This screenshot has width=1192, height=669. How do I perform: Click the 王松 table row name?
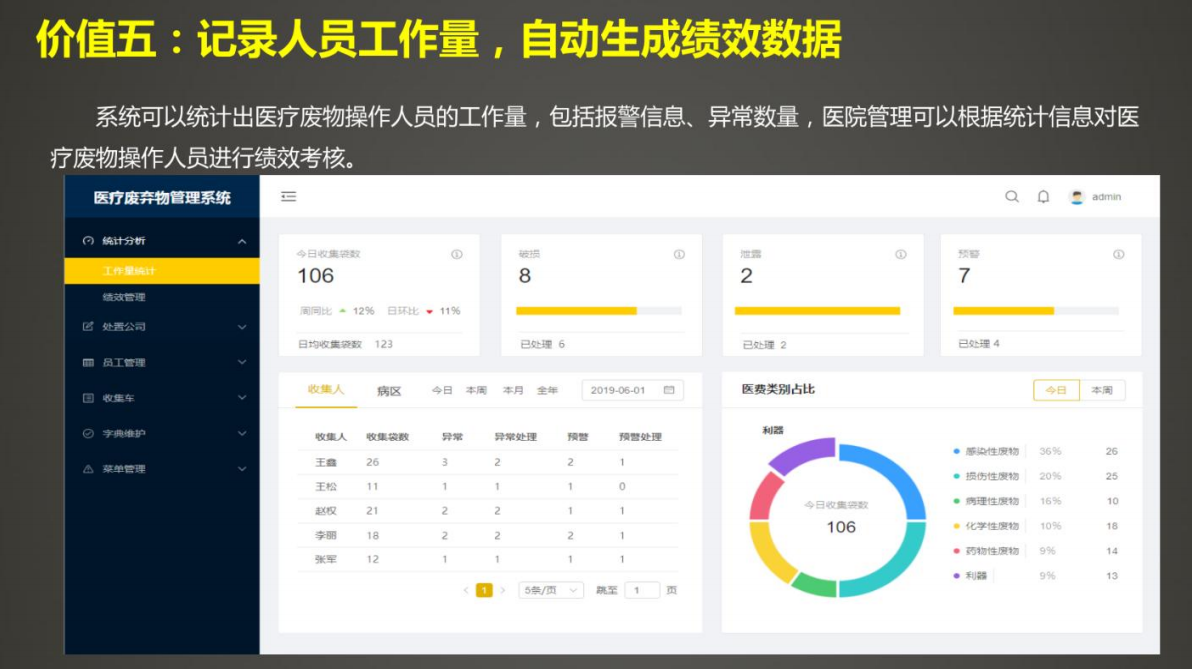point(326,487)
